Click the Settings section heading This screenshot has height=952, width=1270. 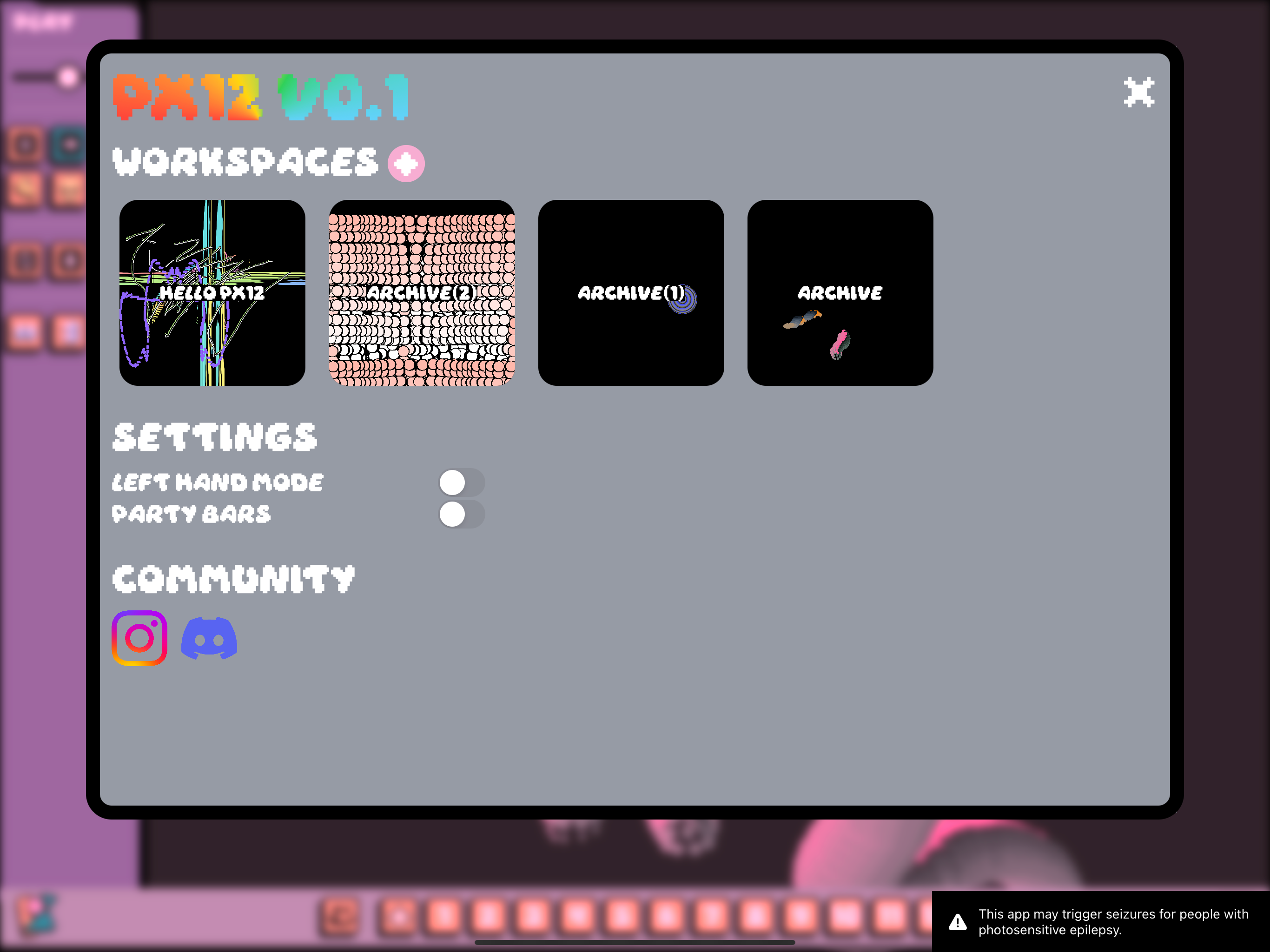point(214,437)
